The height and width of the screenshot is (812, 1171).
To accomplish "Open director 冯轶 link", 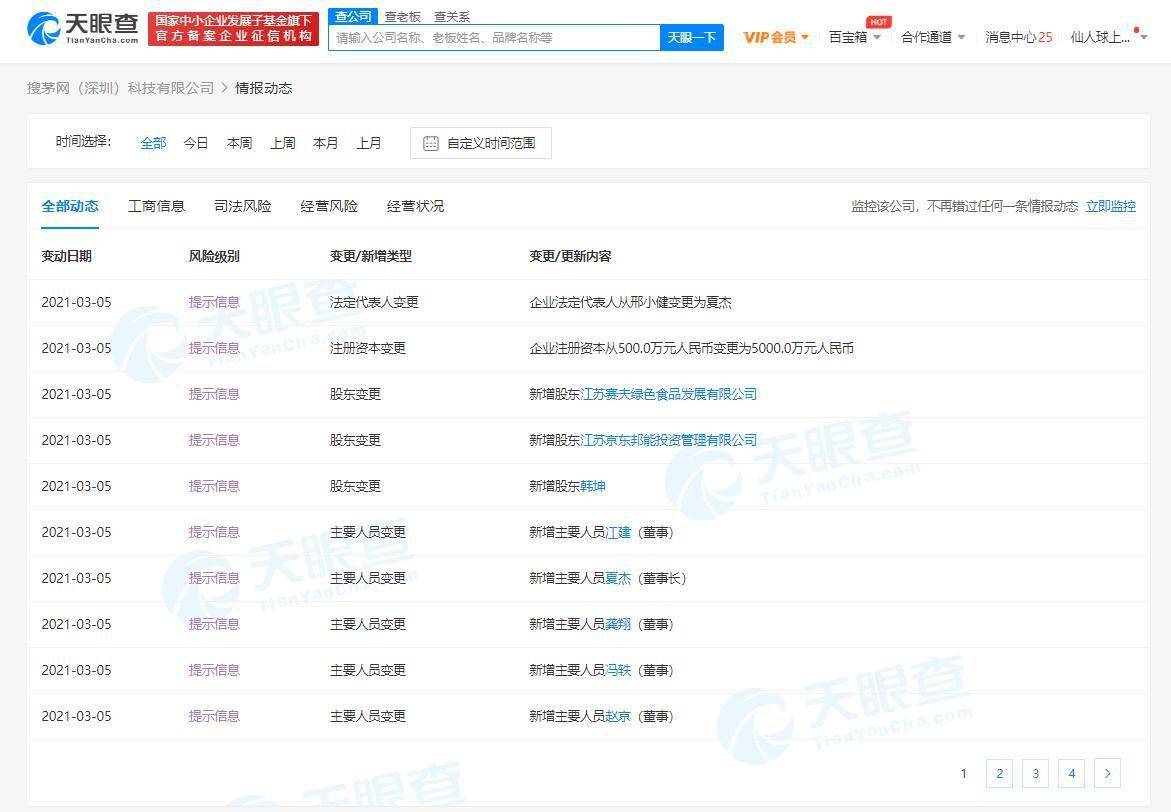I will coord(618,671).
